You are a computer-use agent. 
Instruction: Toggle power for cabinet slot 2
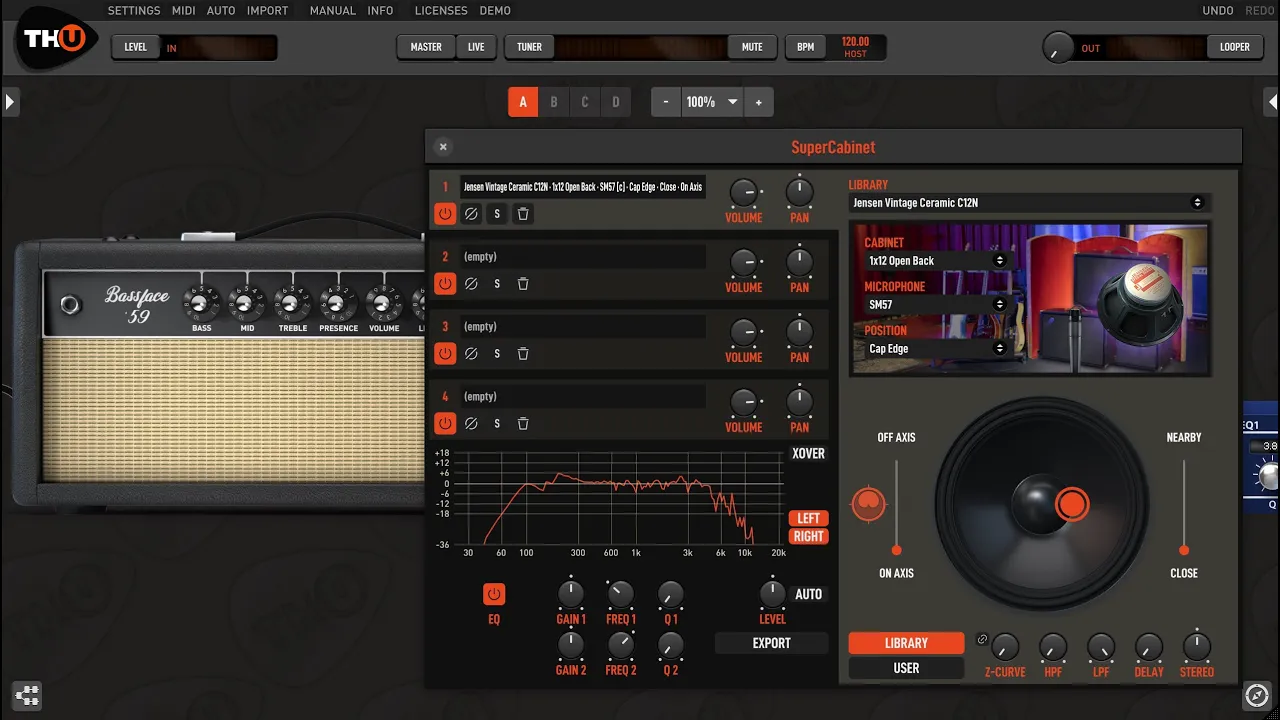coord(445,284)
